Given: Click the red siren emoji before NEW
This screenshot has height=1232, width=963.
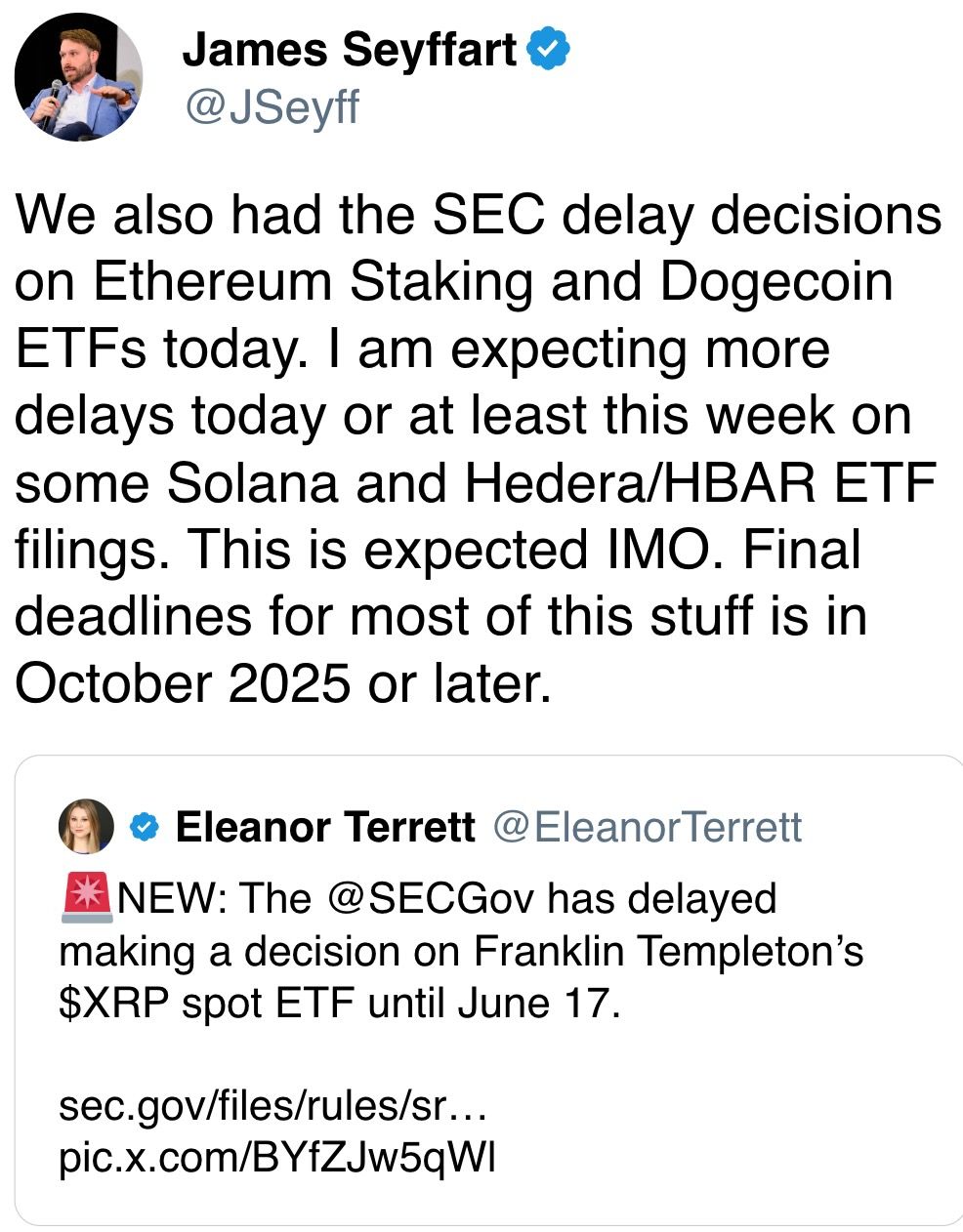Looking at the screenshot, I should pyautogui.click(x=88, y=897).
